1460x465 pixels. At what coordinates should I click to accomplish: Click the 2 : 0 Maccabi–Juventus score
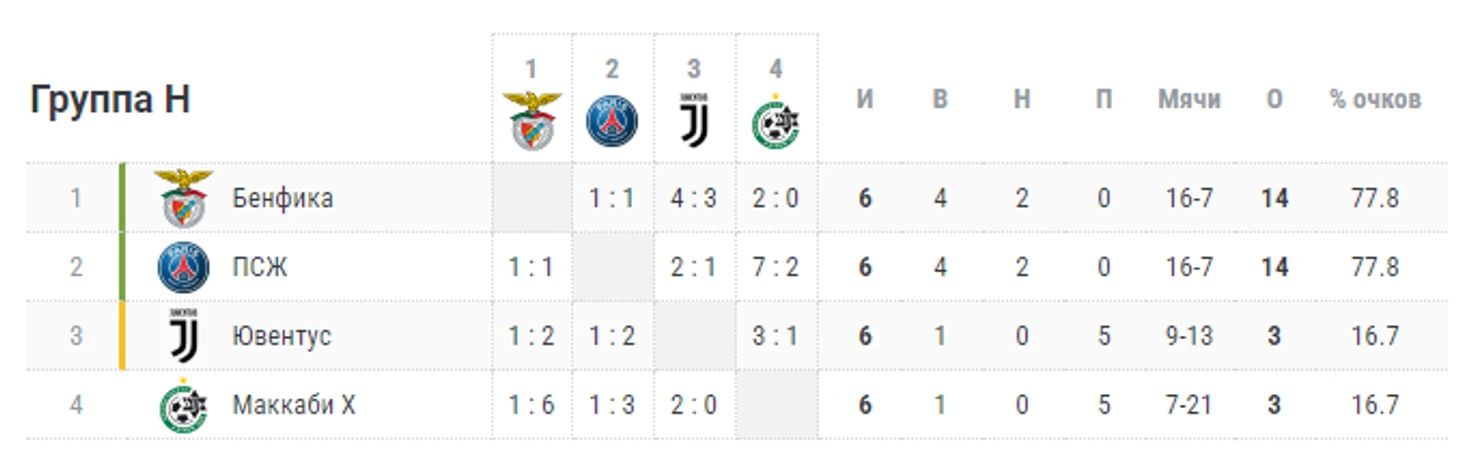[x=694, y=405]
